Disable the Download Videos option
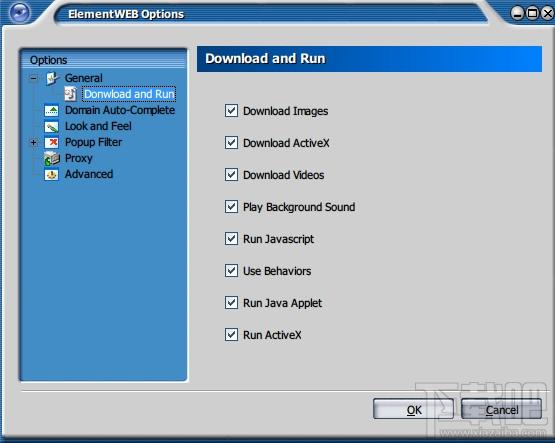 click(x=231, y=175)
